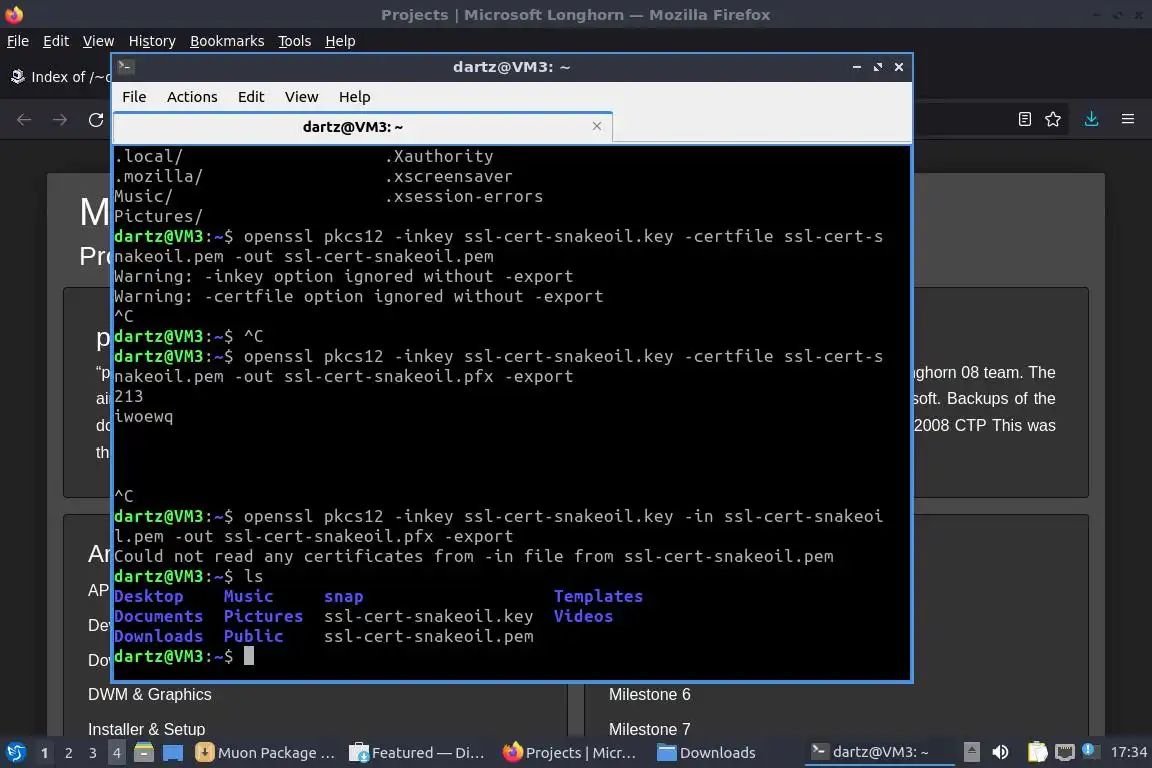Open the application launcher menu in taskbar
The height and width of the screenshot is (768, 1152).
tap(15, 753)
